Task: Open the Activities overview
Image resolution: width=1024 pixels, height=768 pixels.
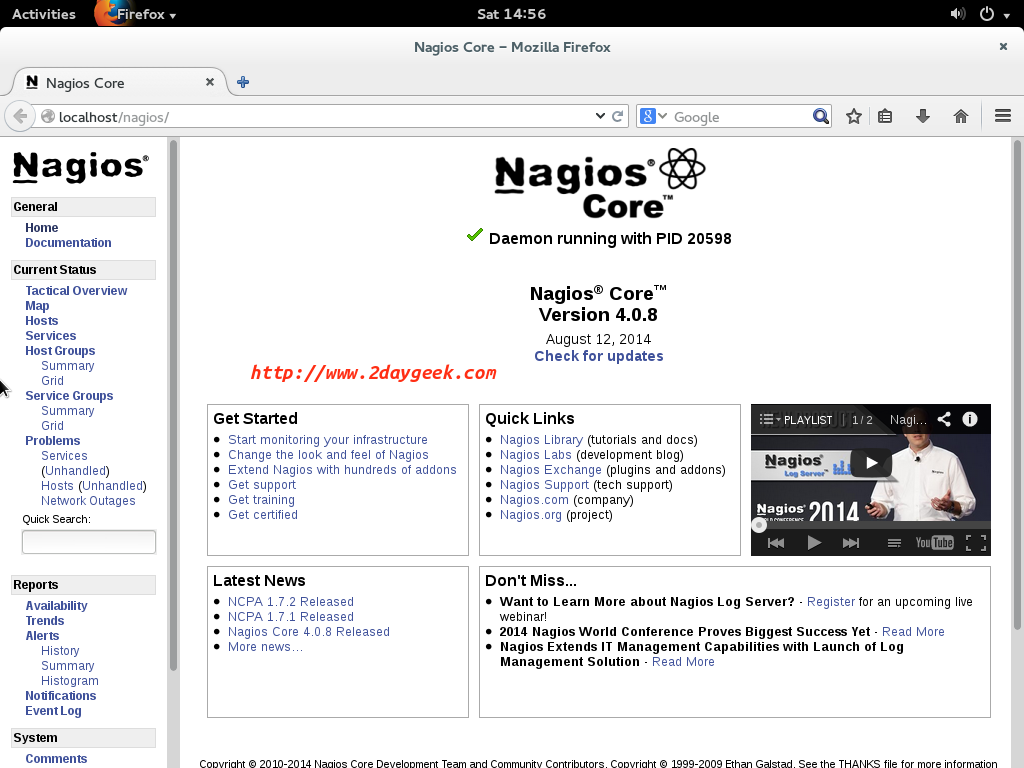Action: click(x=44, y=14)
